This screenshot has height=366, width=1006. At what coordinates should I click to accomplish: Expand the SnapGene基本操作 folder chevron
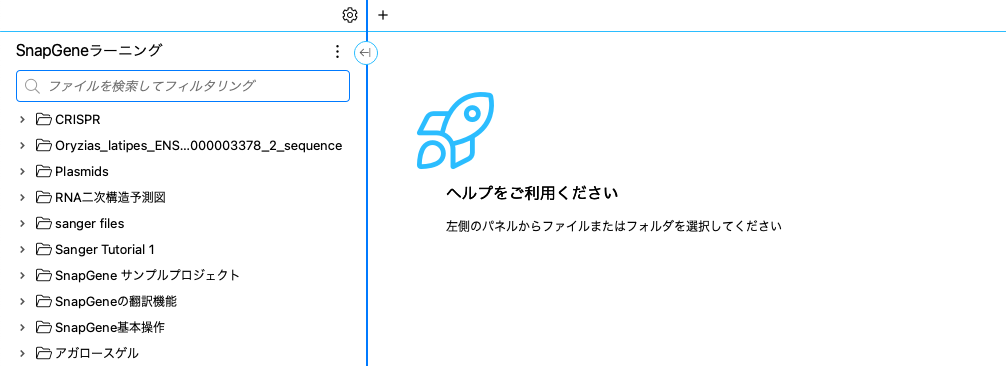click(22, 327)
